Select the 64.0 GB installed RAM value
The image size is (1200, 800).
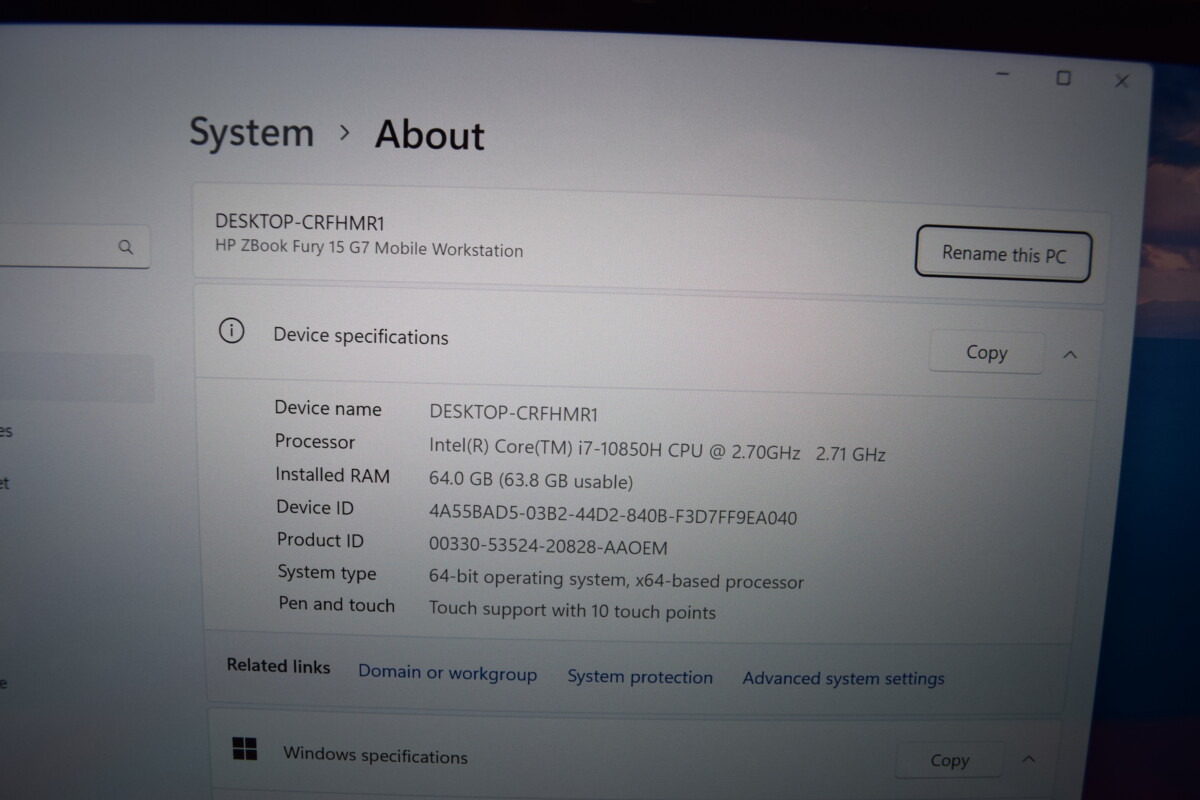pos(531,480)
